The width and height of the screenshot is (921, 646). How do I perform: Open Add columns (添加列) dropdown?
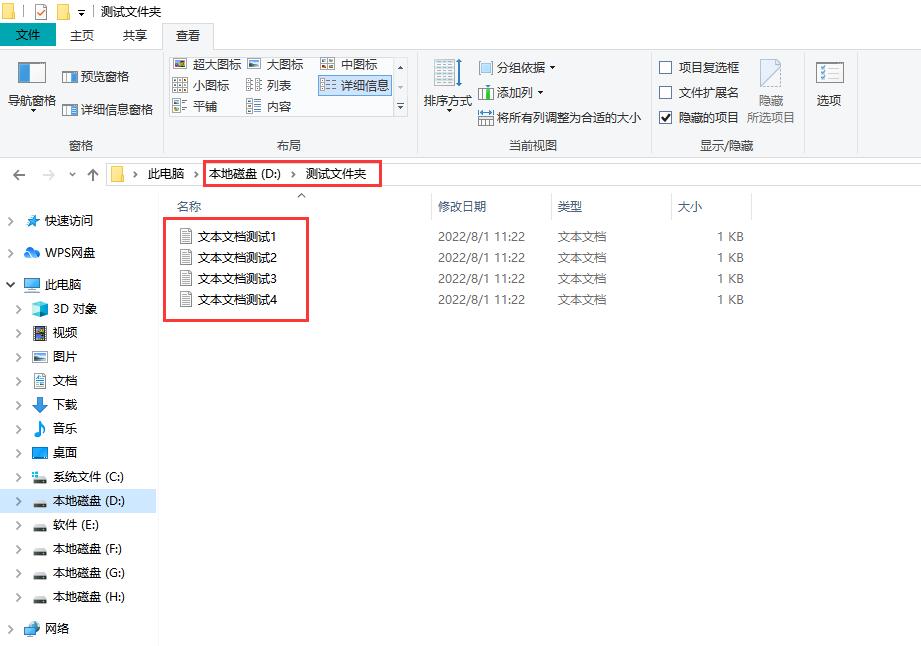pos(510,93)
